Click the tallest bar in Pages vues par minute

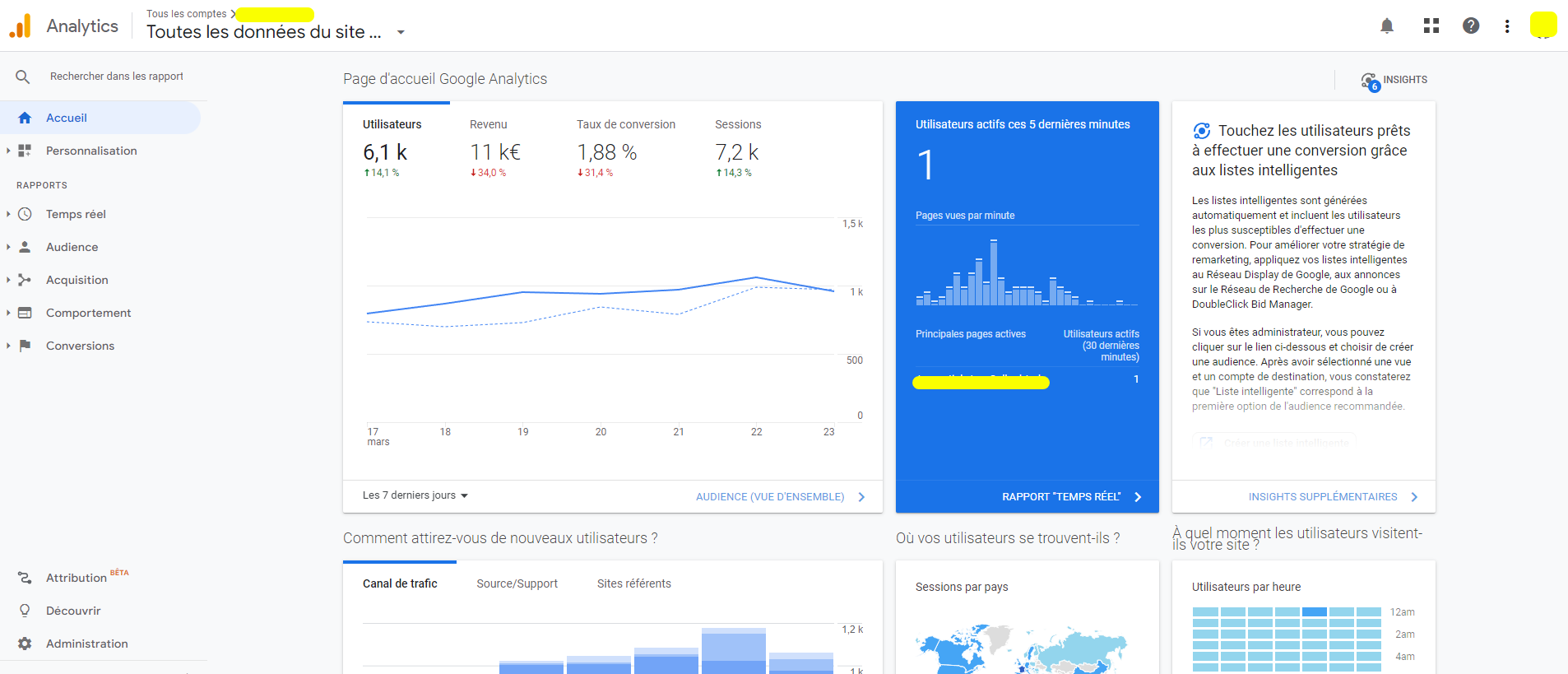pos(994,272)
